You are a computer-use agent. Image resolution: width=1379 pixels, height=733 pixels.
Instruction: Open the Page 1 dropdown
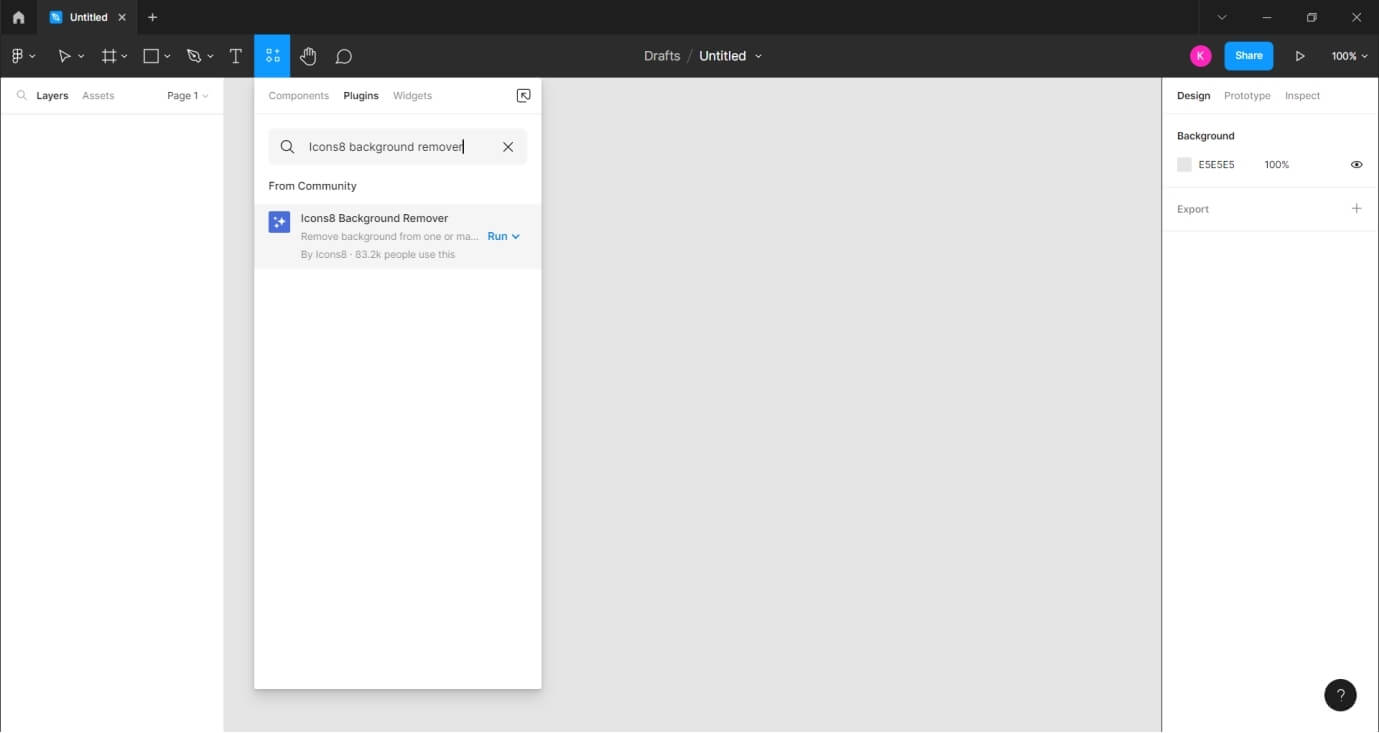(188, 96)
